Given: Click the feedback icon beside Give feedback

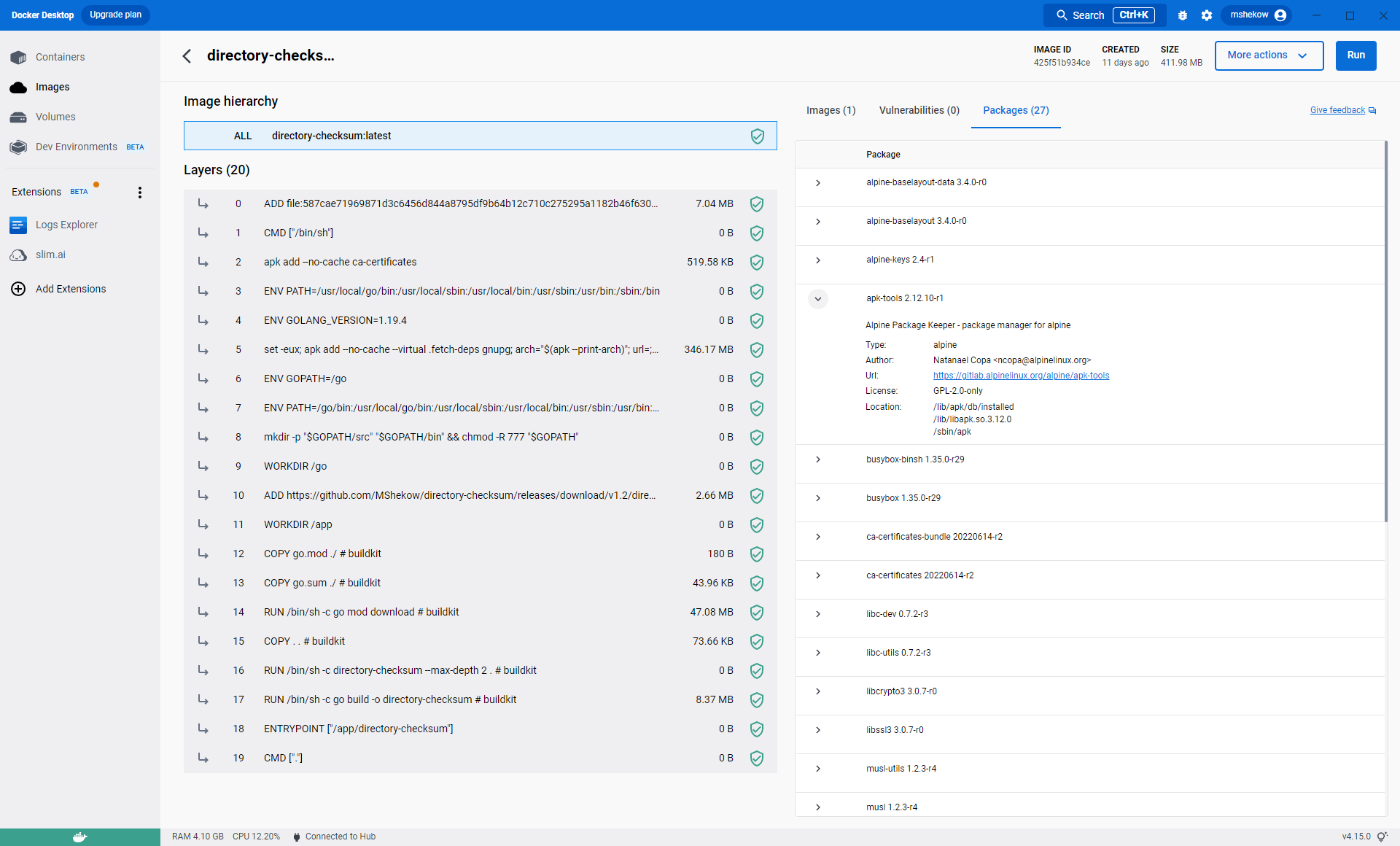Looking at the screenshot, I should pyautogui.click(x=1372, y=111).
